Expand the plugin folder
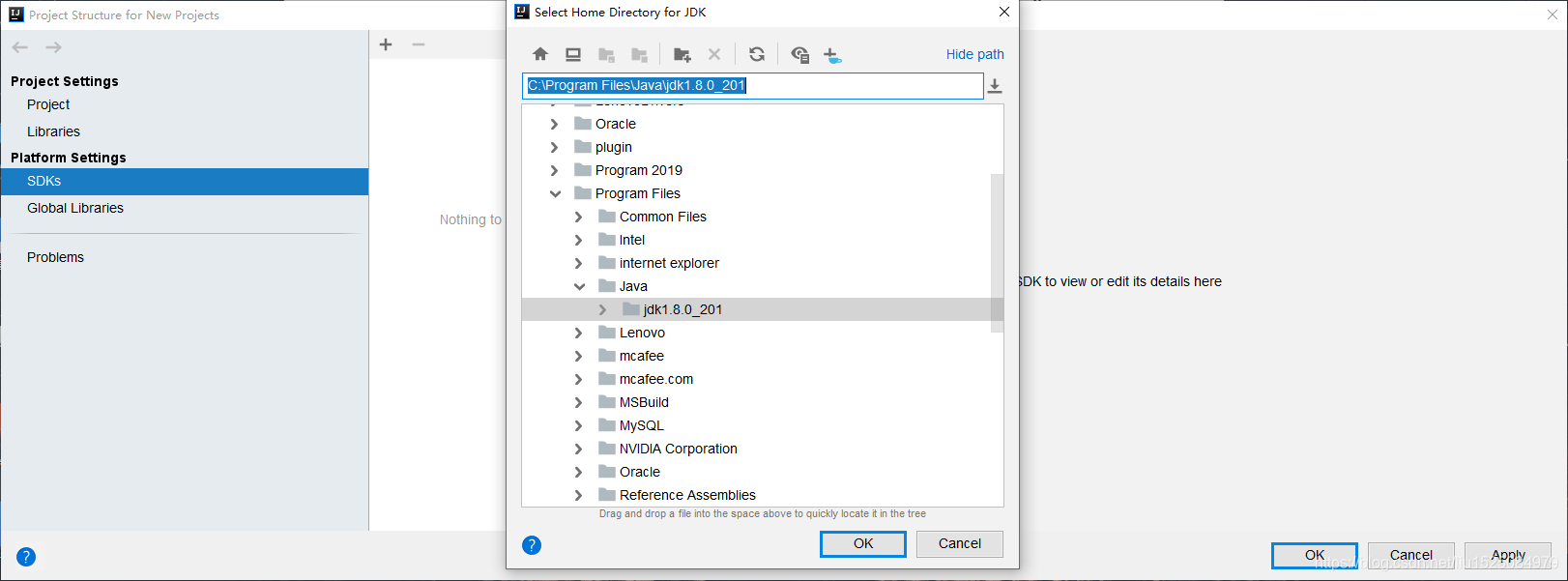The image size is (1568, 581). [x=554, y=147]
